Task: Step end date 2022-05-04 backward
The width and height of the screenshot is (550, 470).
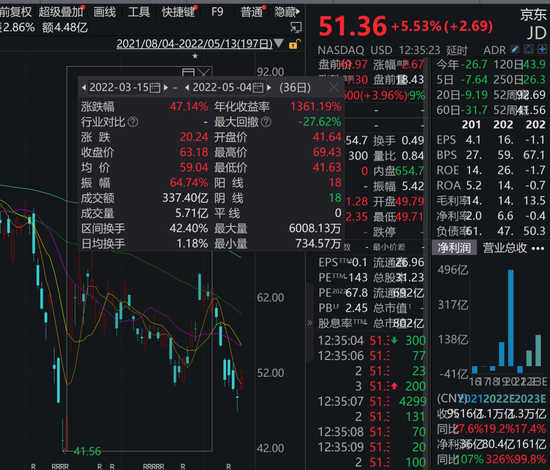Action: tap(187, 87)
